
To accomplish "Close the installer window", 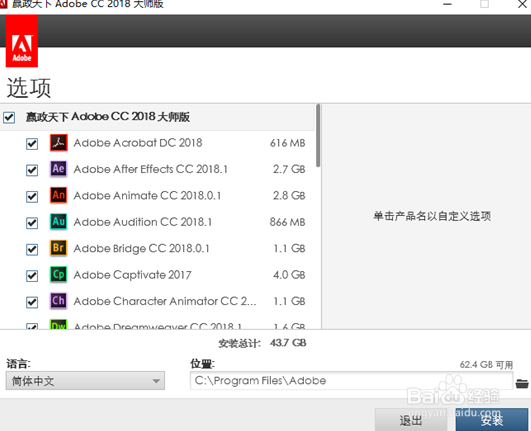I will 522,4.
